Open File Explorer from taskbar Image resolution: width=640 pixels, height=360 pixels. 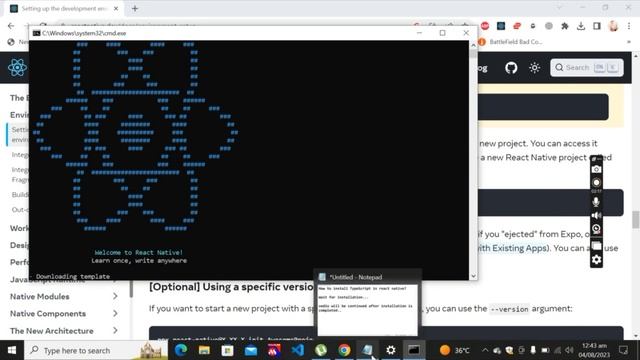tap(204, 350)
